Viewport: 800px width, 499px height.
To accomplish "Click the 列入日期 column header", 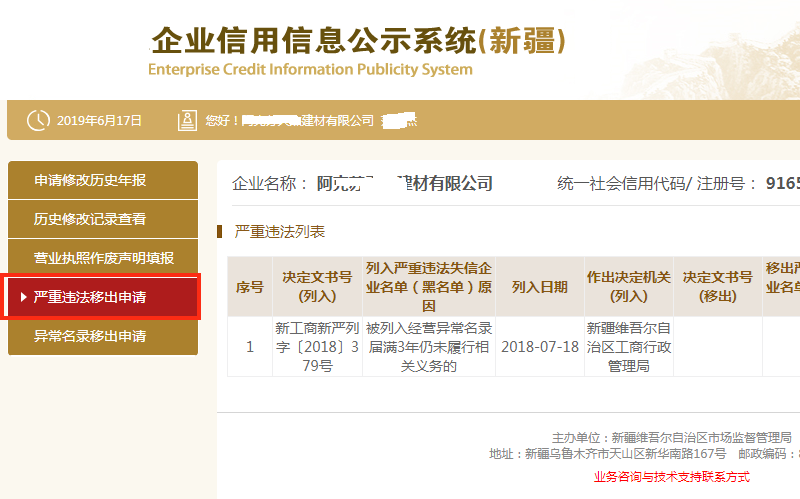I will [539, 287].
